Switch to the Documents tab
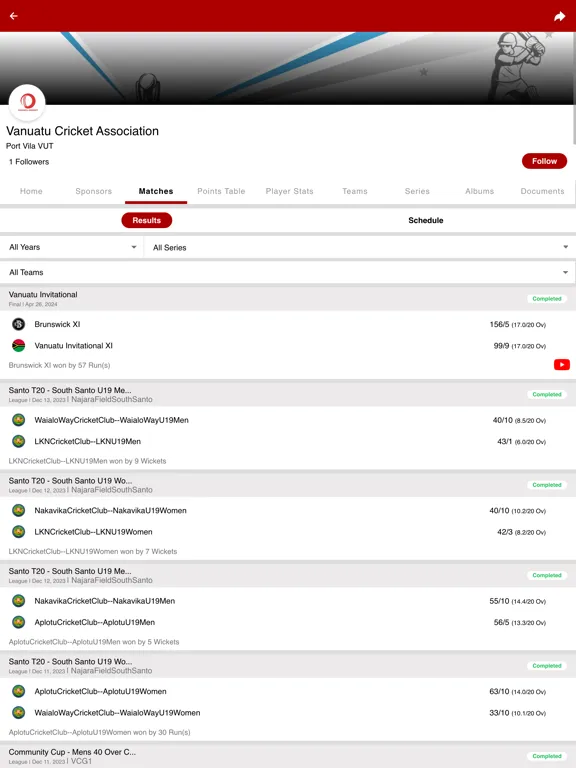The image size is (576, 768). point(542,191)
